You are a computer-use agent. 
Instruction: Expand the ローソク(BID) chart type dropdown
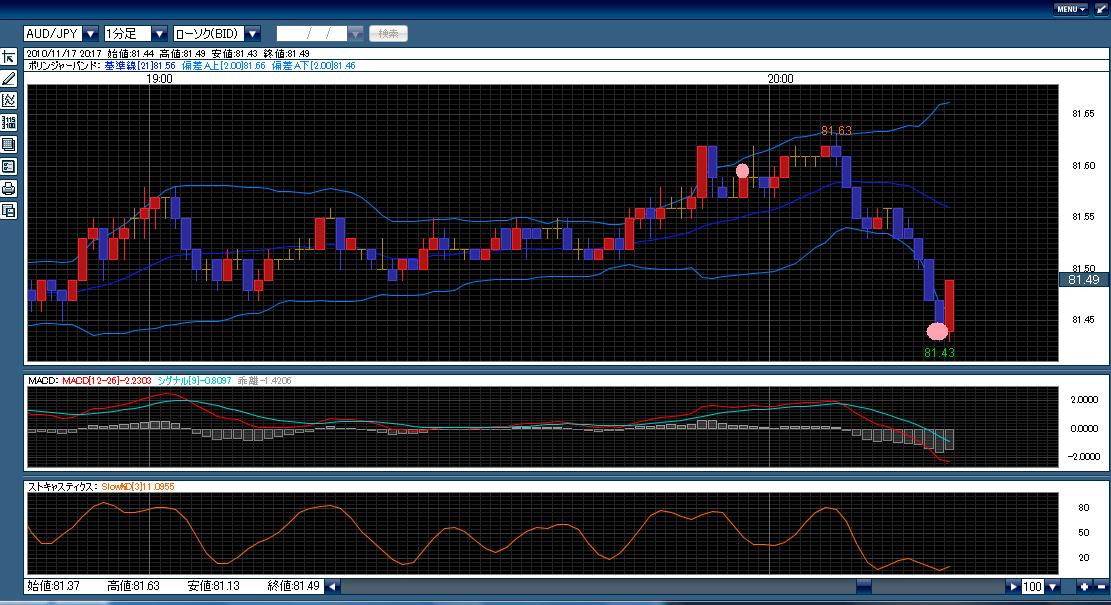[x=252, y=33]
